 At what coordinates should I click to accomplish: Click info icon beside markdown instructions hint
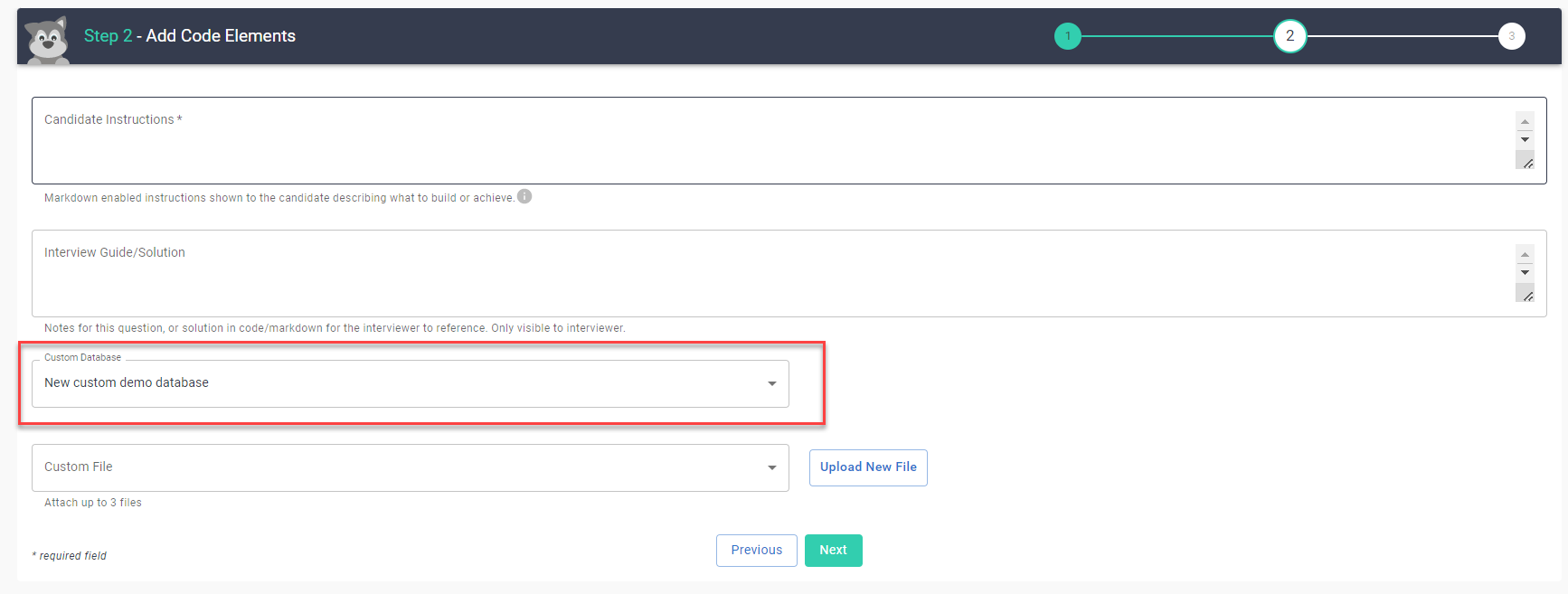[524, 196]
